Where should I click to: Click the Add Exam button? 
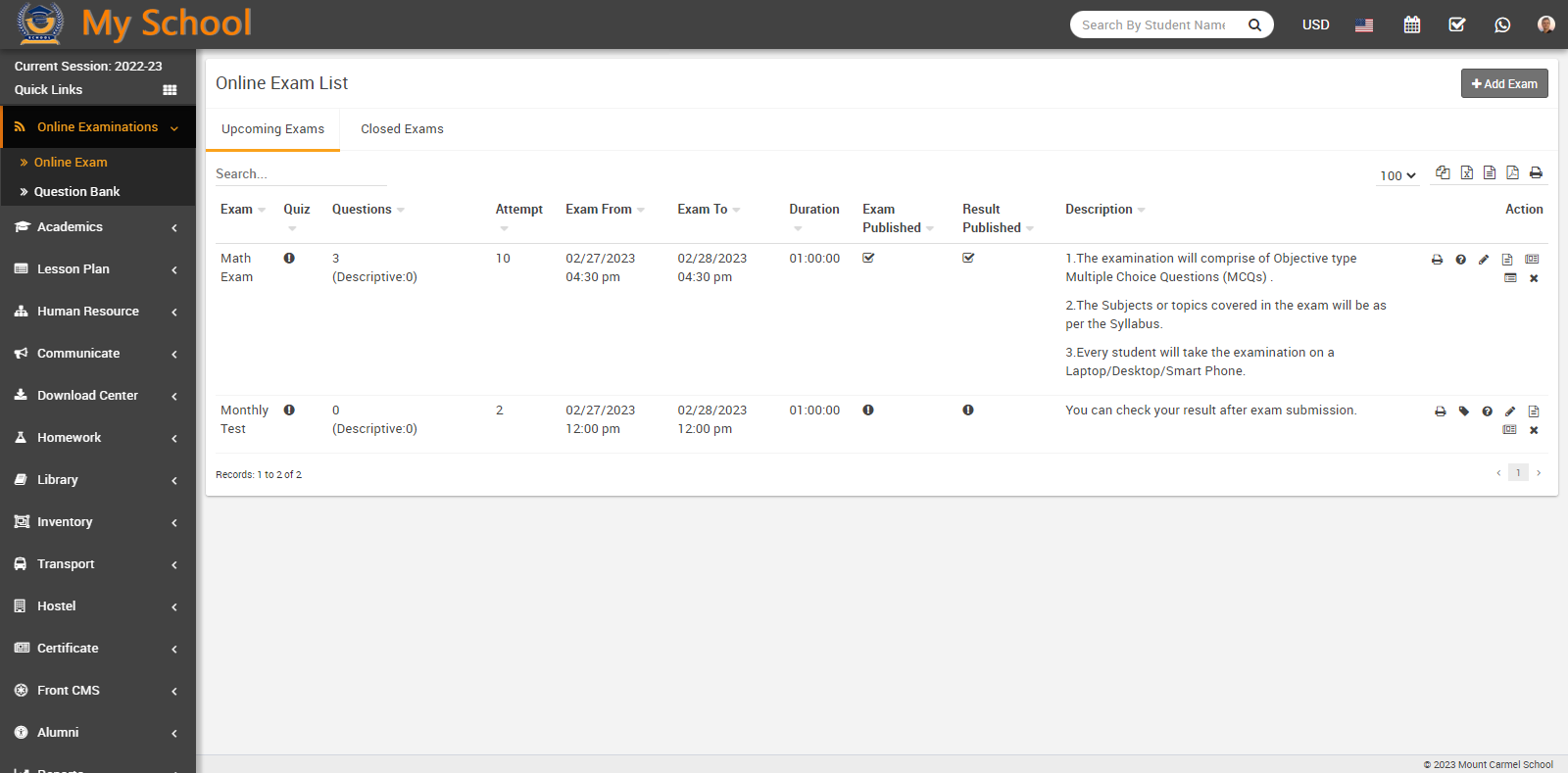click(x=1503, y=83)
